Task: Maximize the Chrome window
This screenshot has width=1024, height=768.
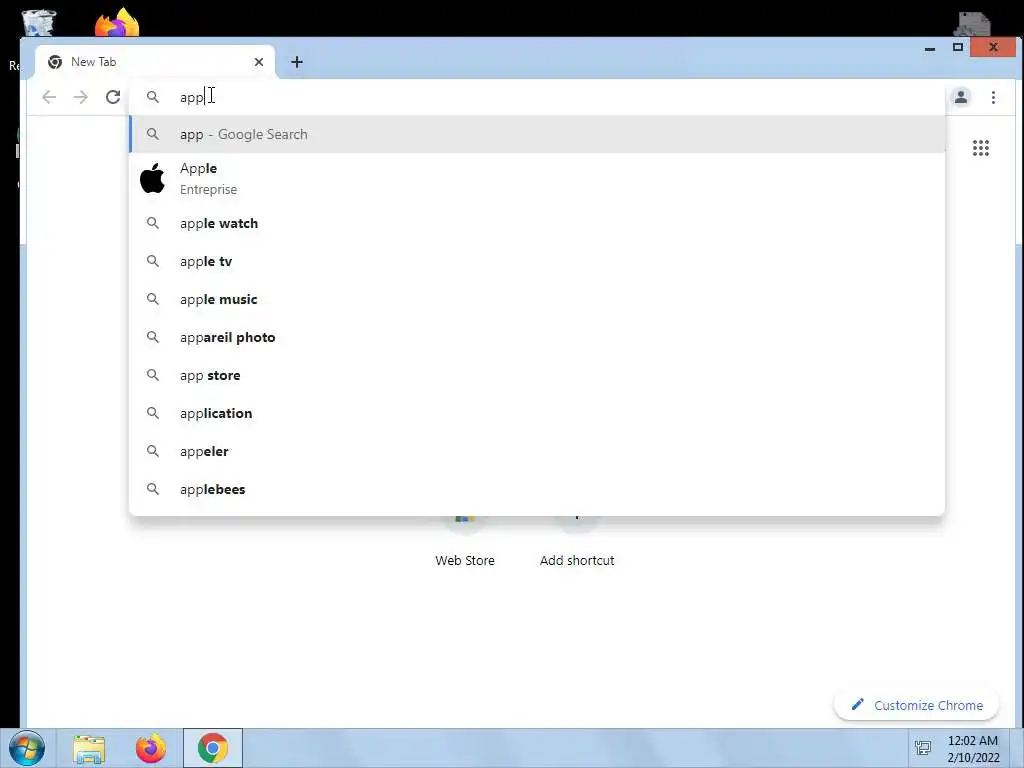Action: (x=957, y=47)
